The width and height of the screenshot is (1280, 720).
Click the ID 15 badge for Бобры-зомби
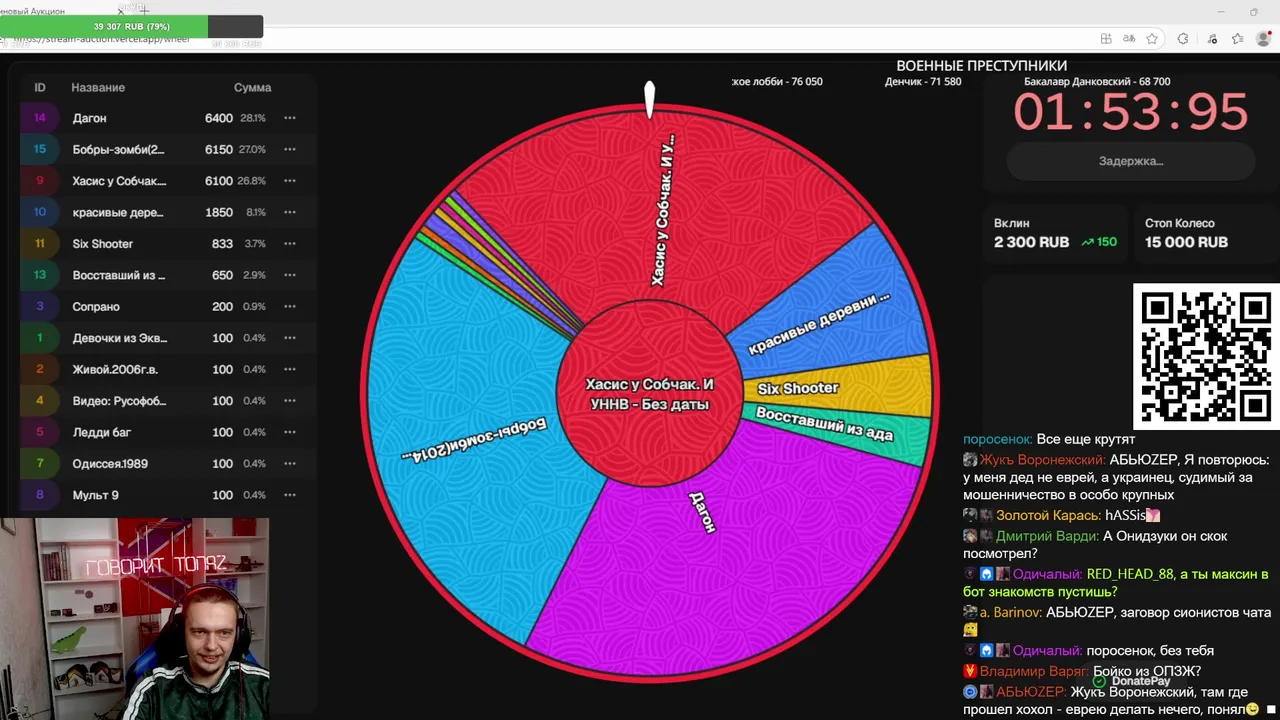40,149
